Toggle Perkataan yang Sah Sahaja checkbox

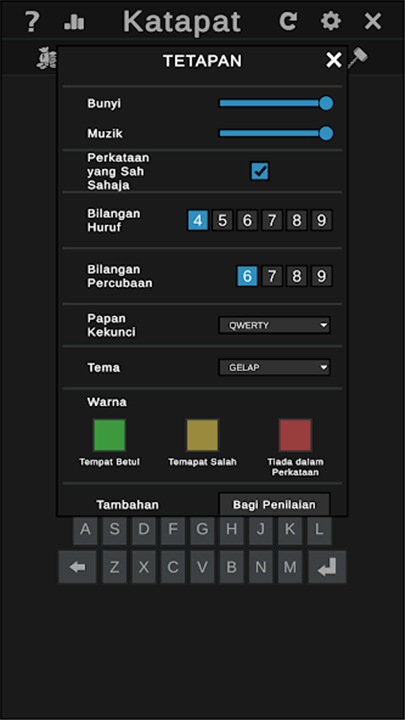(x=260, y=171)
